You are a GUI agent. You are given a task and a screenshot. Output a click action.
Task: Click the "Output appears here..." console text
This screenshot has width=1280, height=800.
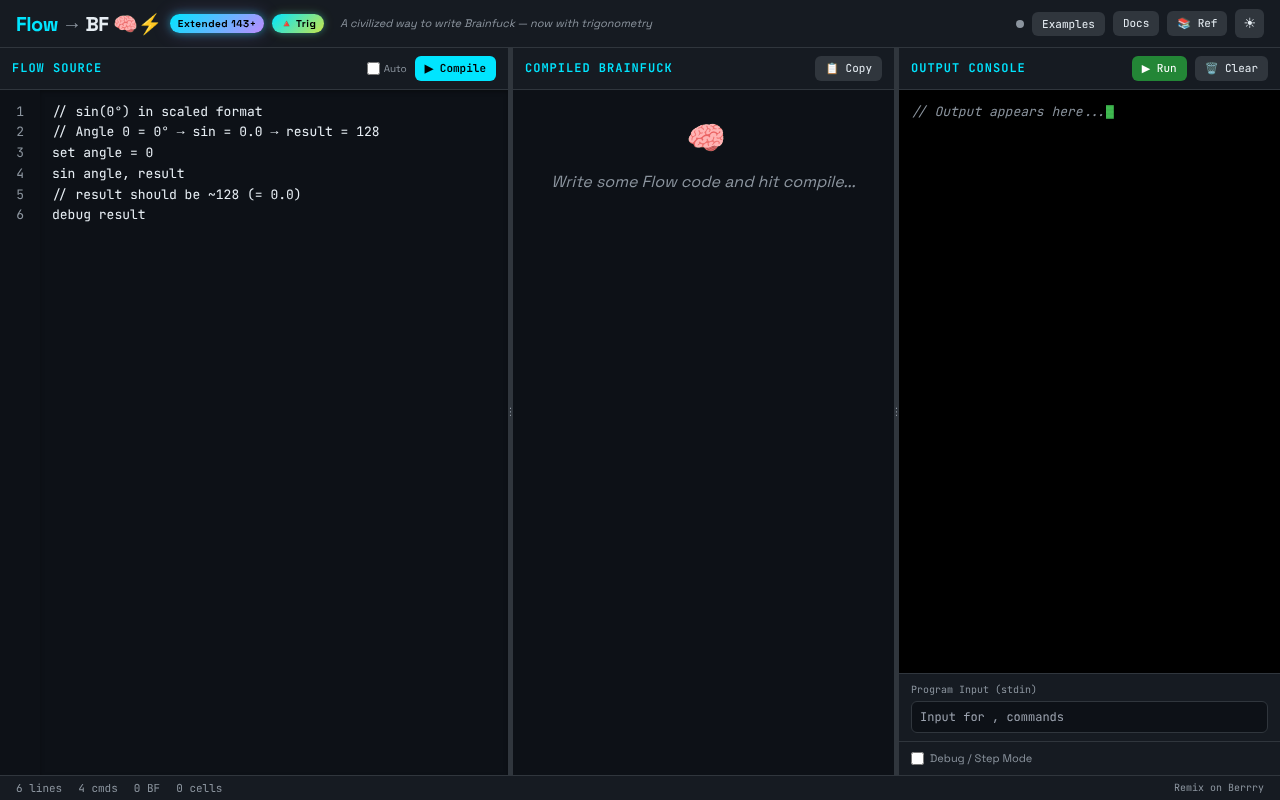[1008, 112]
